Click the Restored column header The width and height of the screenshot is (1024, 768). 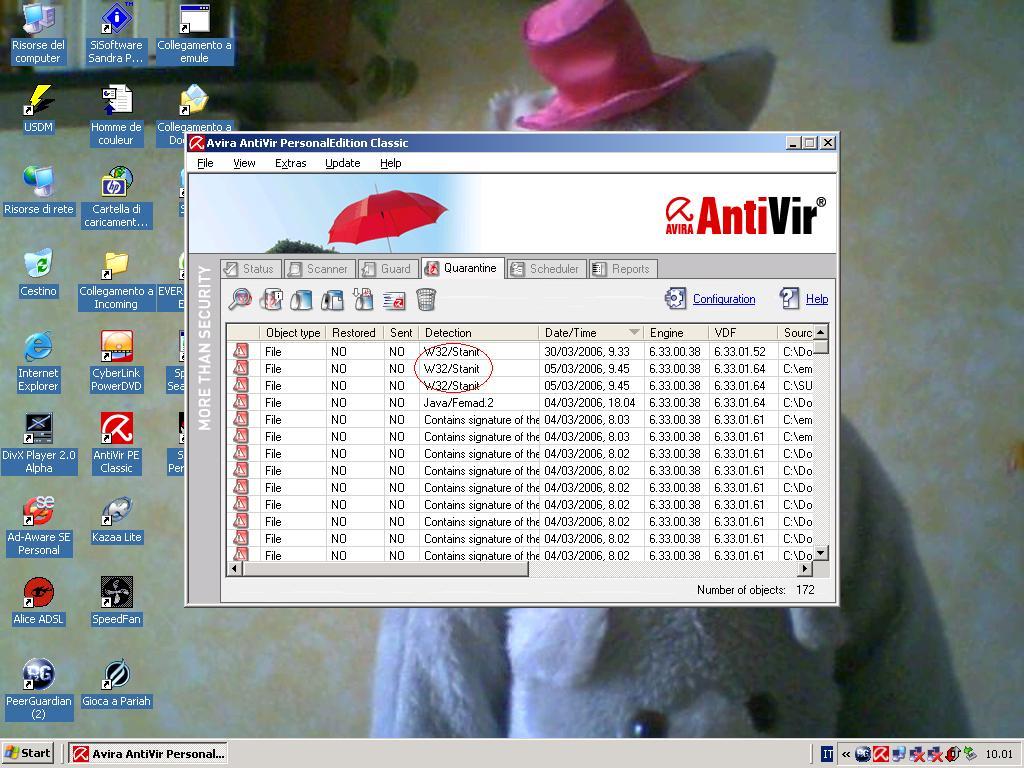click(353, 333)
